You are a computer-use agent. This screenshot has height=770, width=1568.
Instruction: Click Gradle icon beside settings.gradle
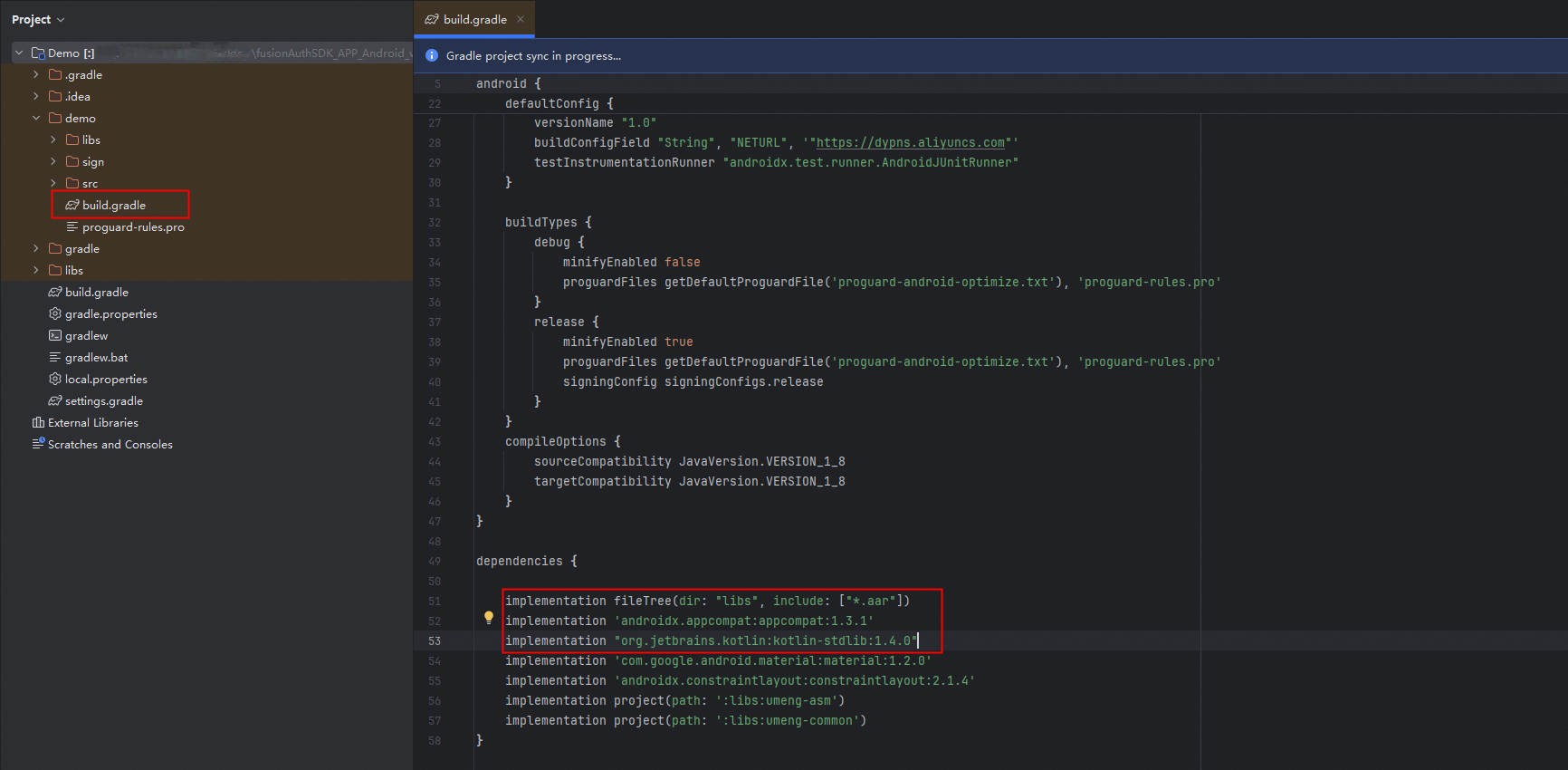point(55,400)
